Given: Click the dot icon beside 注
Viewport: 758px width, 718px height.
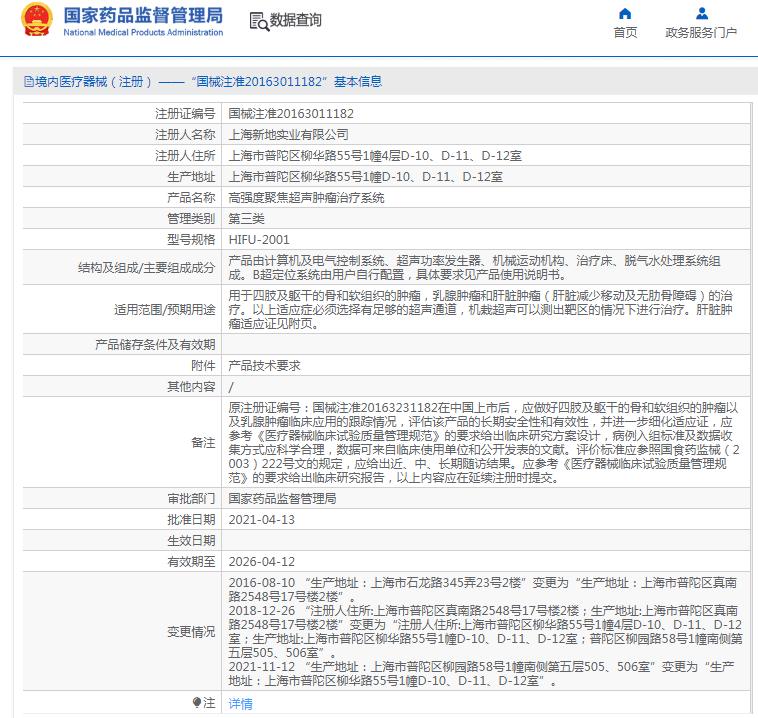Looking at the screenshot, I should point(197,702).
